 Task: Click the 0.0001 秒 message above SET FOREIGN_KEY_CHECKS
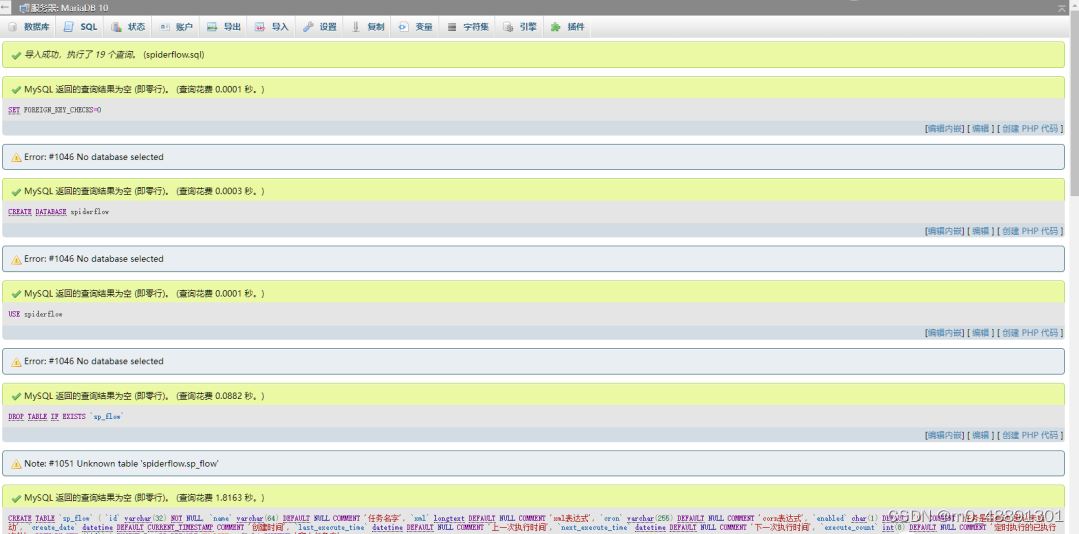[145, 89]
